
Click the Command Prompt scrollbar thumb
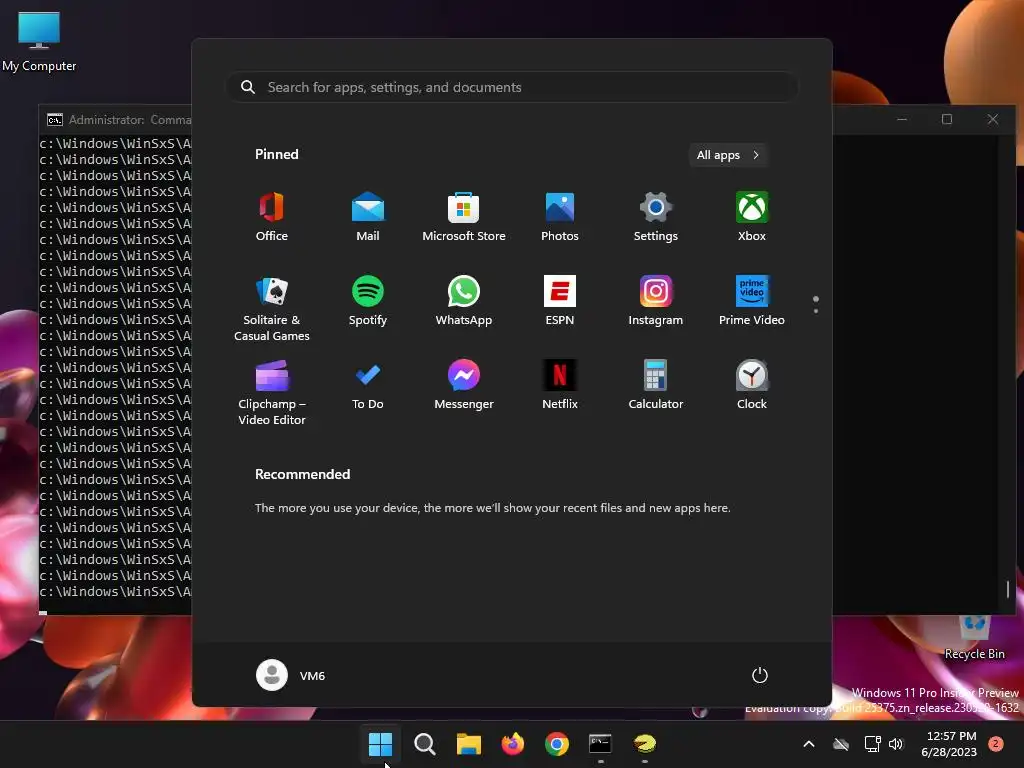click(x=1008, y=589)
